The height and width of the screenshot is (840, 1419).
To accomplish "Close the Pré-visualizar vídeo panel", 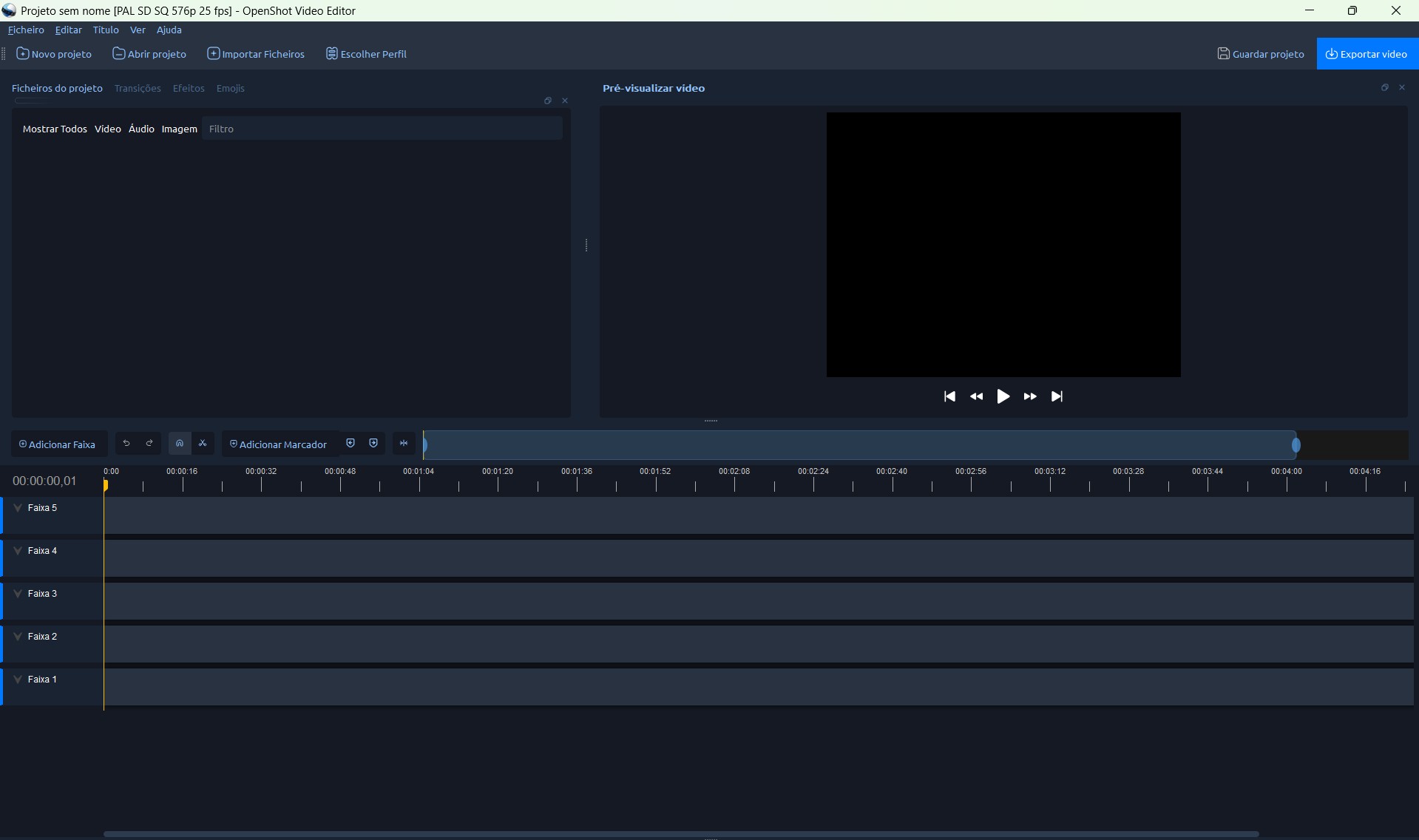I will click(x=1402, y=87).
